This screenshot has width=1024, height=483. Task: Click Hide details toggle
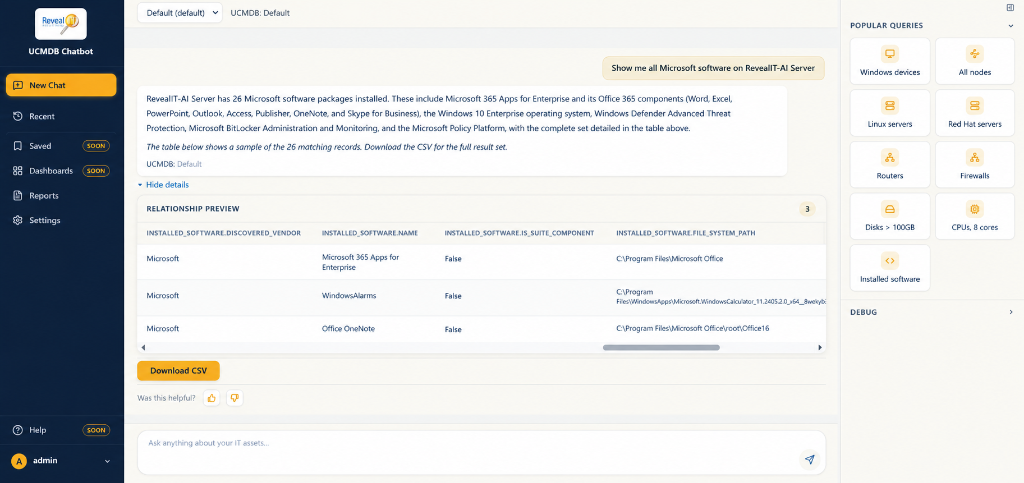[x=163, y=185]
